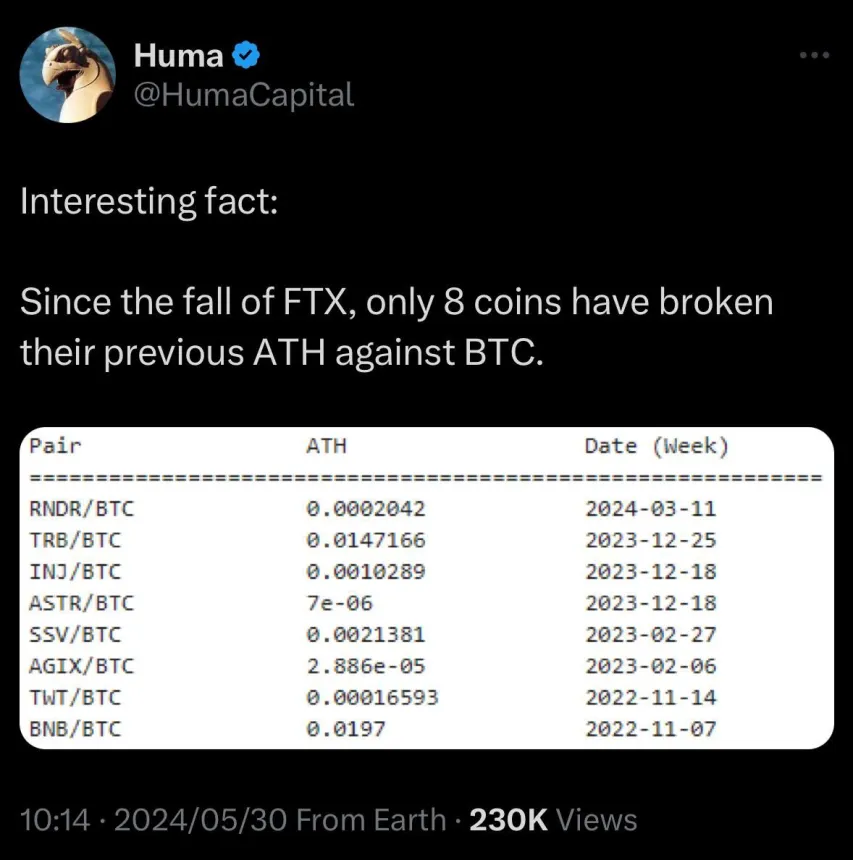
Task: Open the ATH table image attachment
Action: coord(426,586)
